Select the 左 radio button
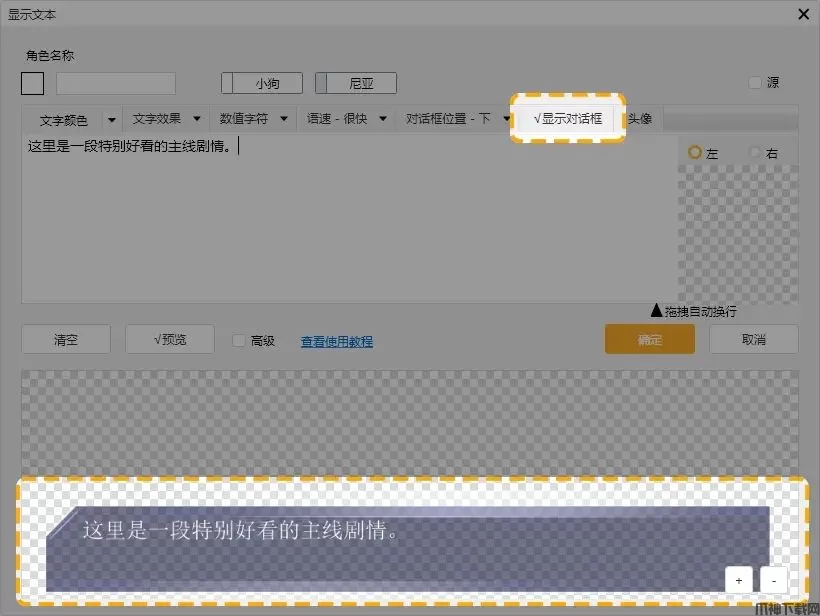This screenshot has height=616, width=820. (x=695, y=153)
